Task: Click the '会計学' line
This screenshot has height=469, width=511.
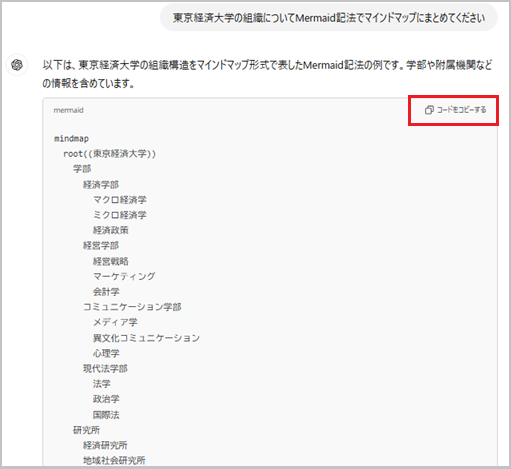Action: tap(106, 292)
